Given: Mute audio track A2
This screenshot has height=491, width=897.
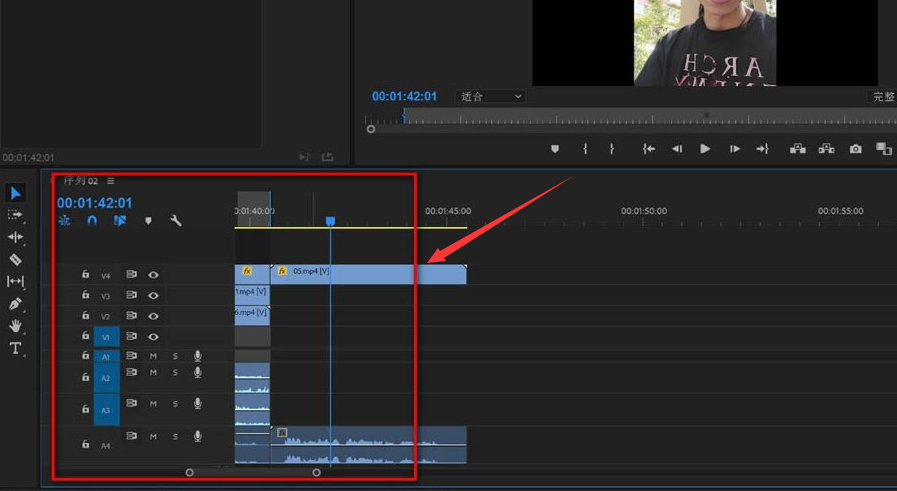Looking at the screenshot, I should click(x=154, y=372).
